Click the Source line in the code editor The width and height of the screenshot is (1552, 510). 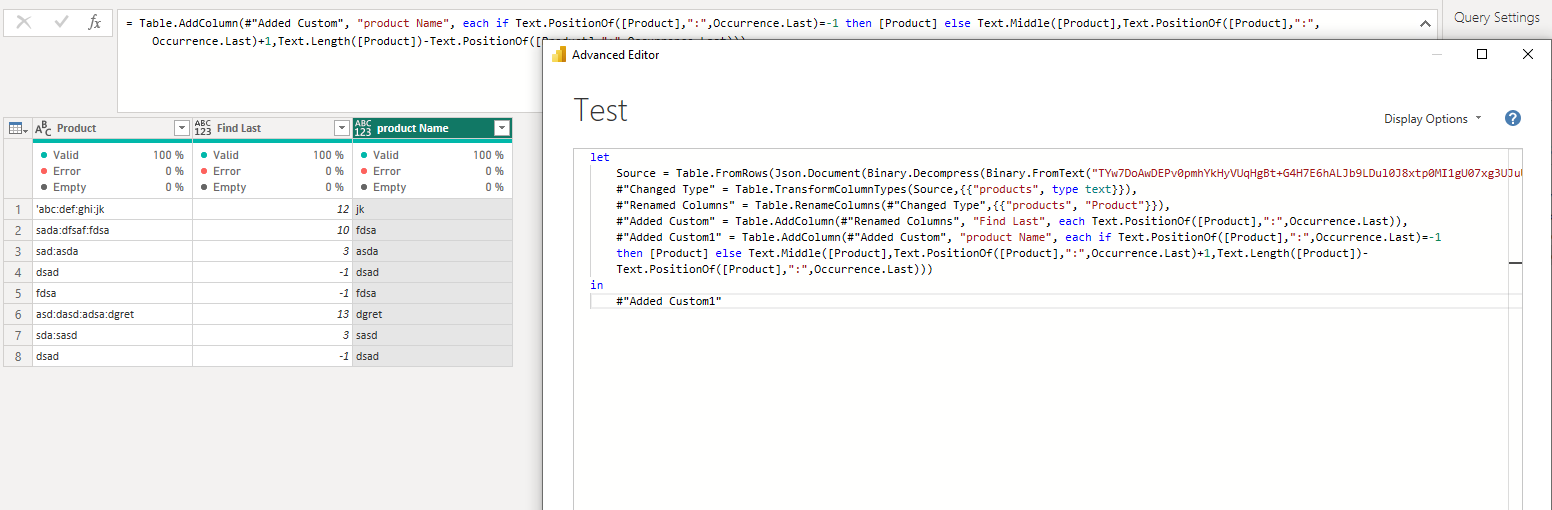[1068, 173]
